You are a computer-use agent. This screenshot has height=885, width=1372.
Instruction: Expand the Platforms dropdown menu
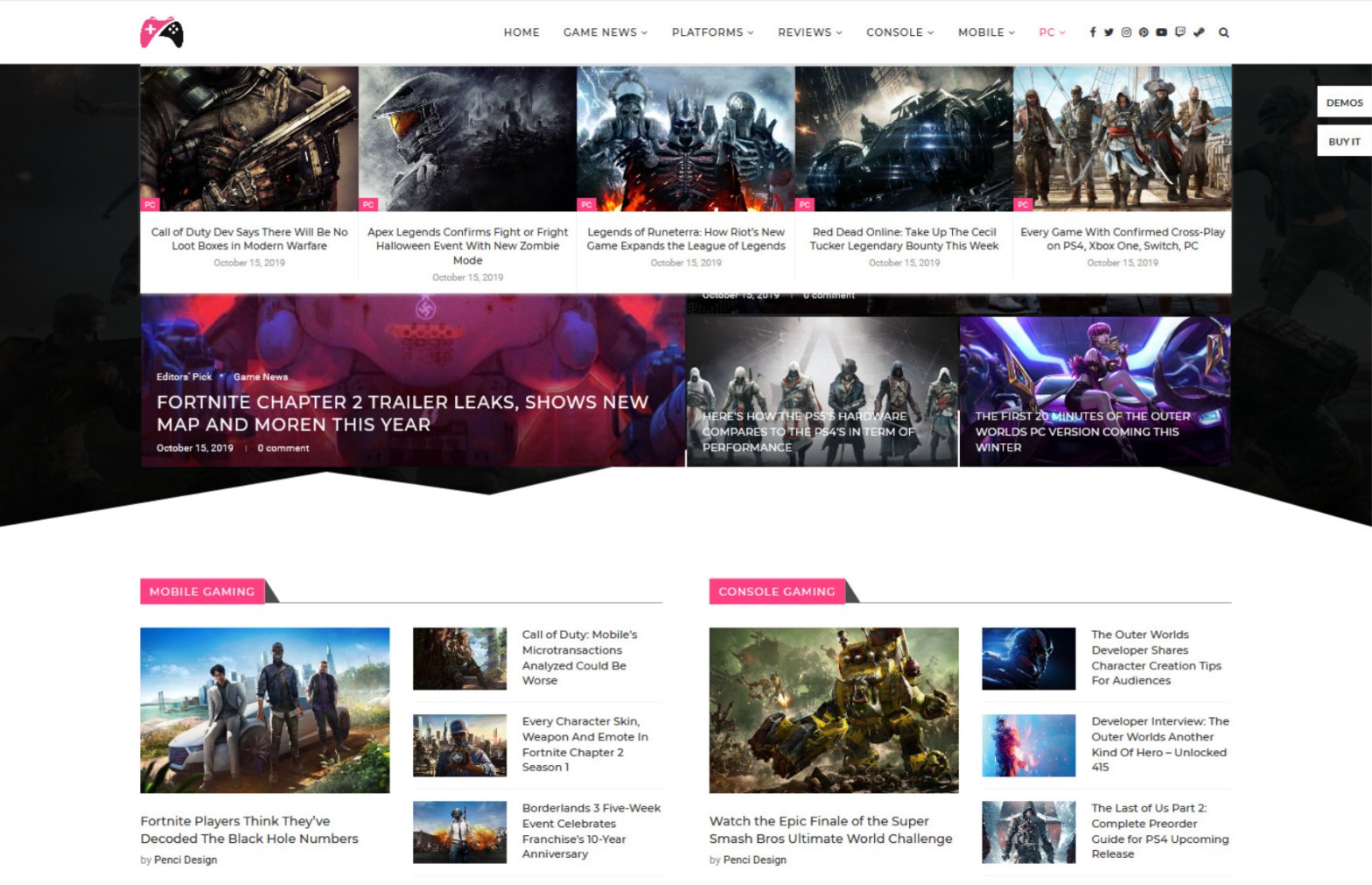coord(711,32)
